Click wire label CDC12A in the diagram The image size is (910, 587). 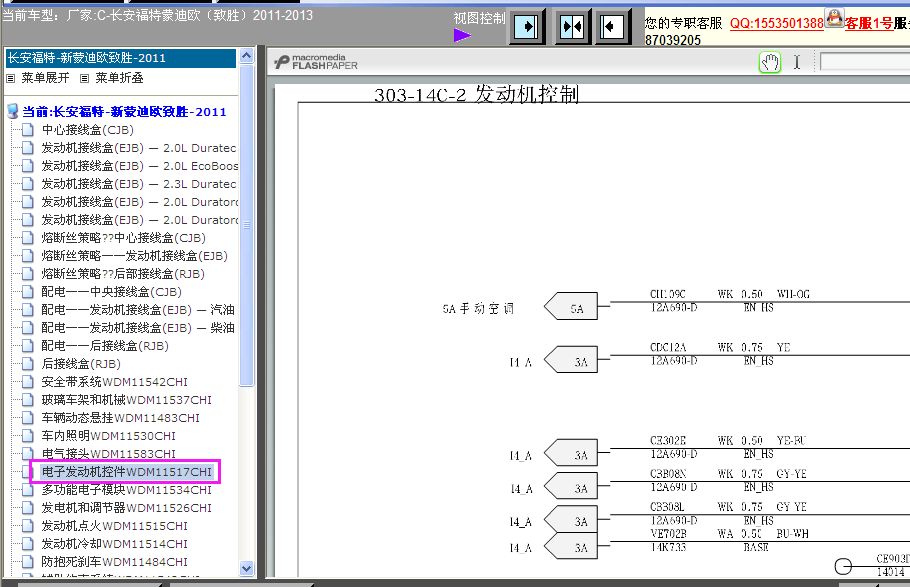[668, 347]
